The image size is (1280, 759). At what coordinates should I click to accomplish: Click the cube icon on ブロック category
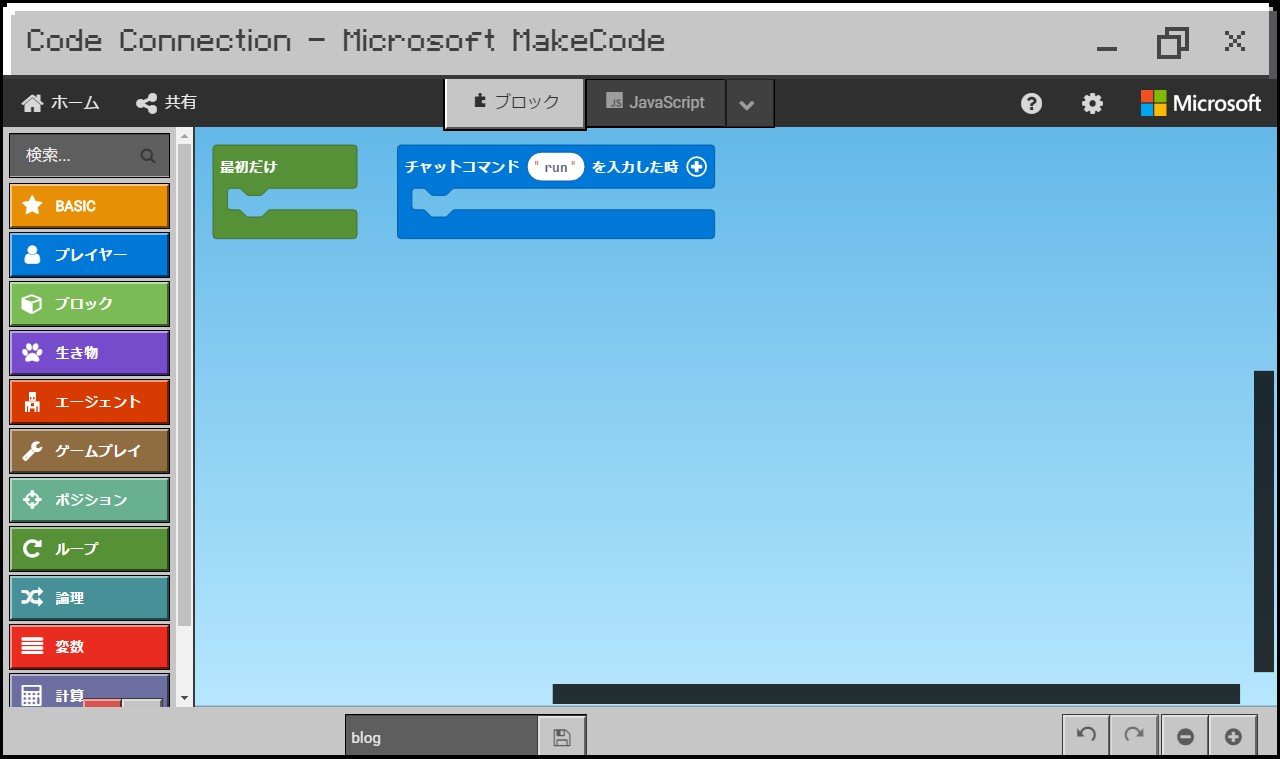pos(32,304)
